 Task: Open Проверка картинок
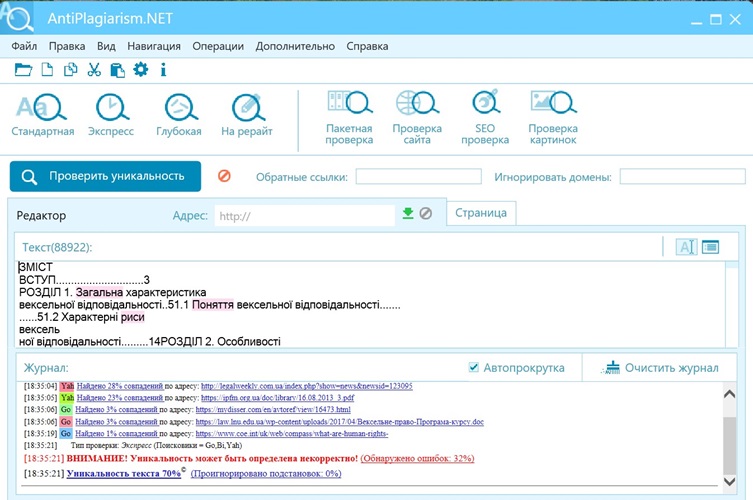click(553, 118)
